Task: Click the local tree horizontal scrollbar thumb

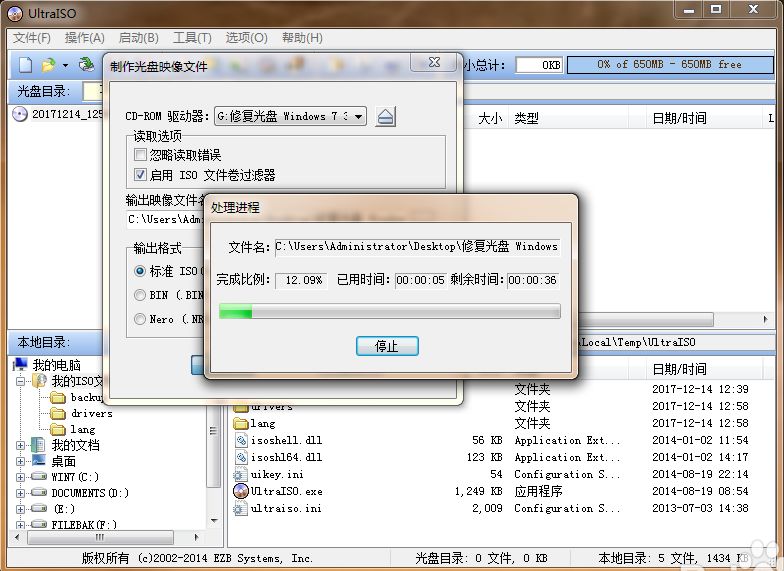Action: 100,538
